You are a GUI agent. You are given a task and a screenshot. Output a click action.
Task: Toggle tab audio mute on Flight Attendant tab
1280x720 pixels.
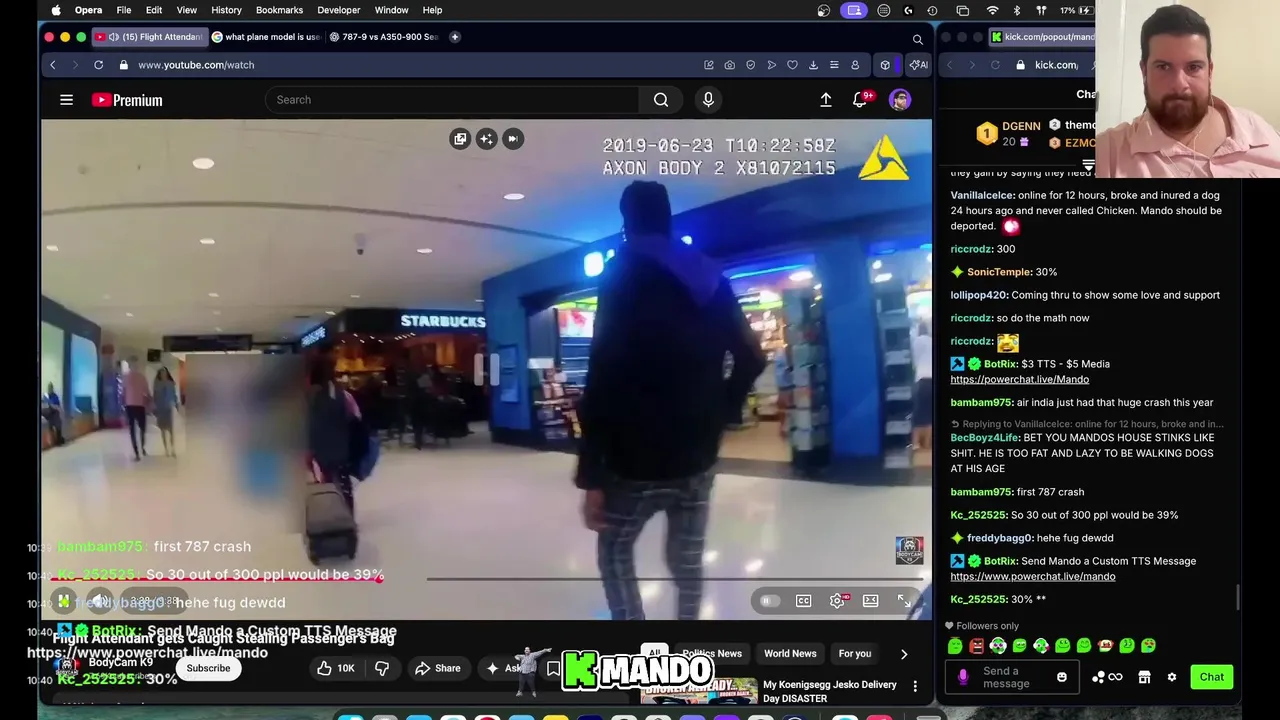pos(113,37)
